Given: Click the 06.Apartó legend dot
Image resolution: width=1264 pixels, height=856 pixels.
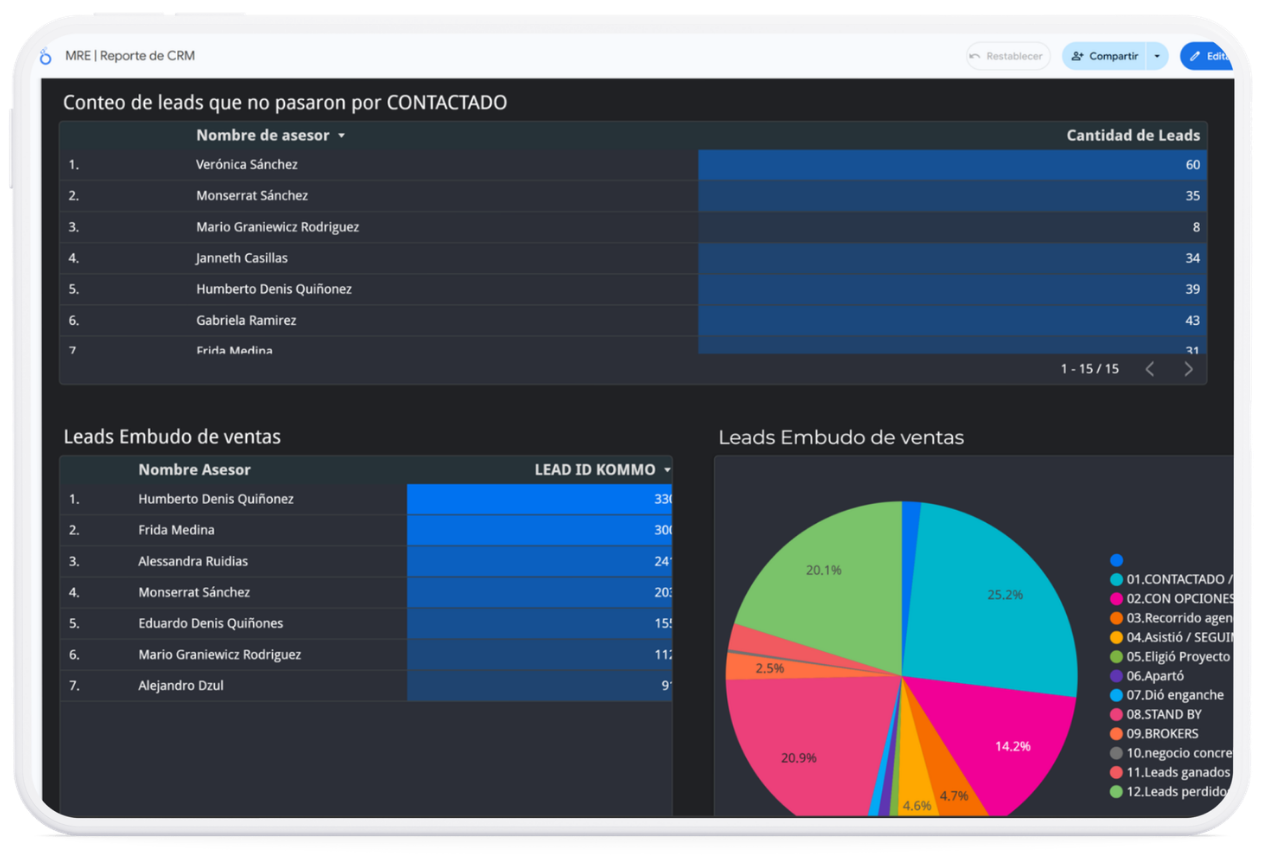Looking at the screenshot, I should click(x=1116, y=676).
